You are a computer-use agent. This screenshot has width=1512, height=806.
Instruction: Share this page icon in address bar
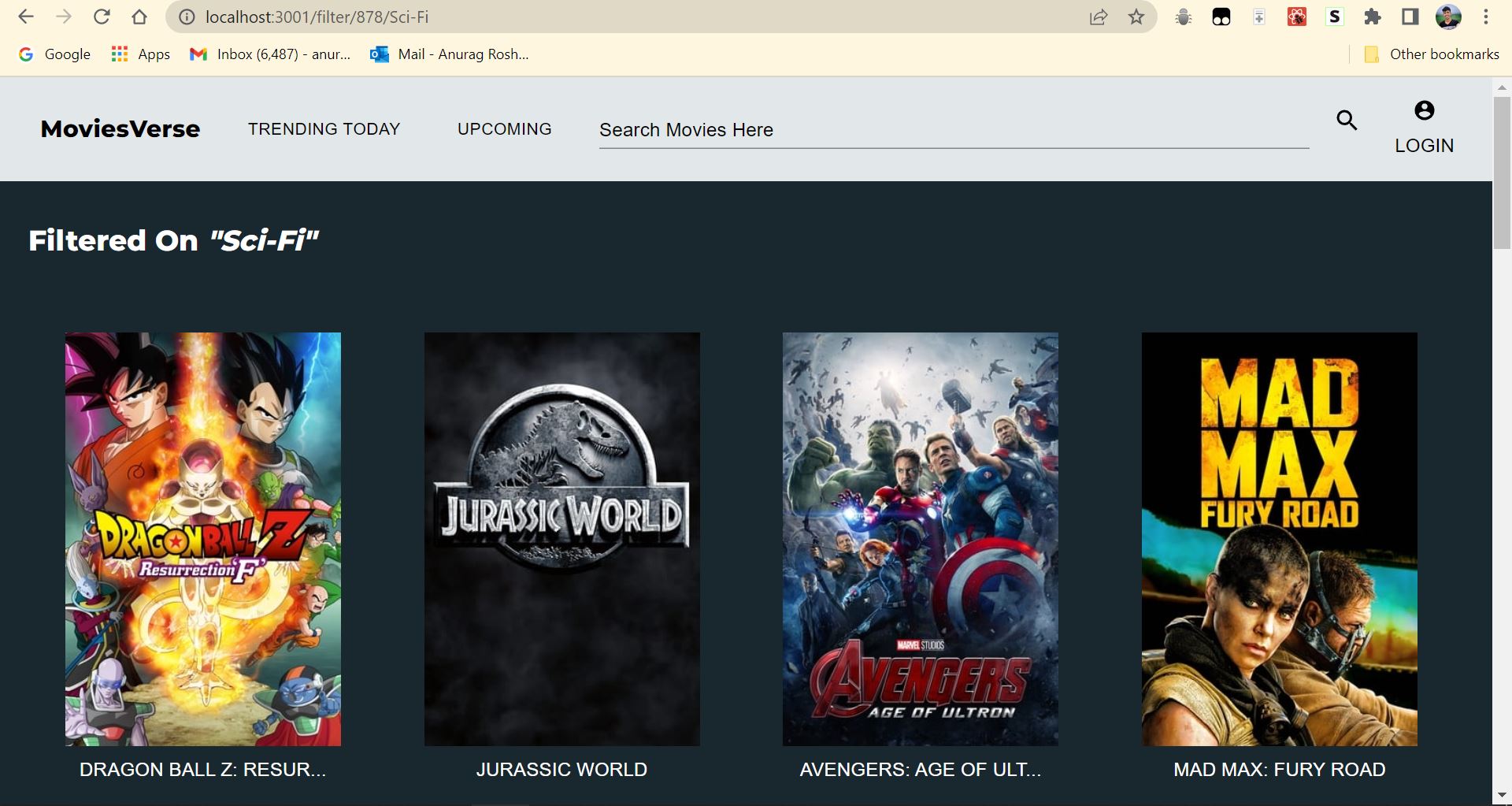(1099, 17)
